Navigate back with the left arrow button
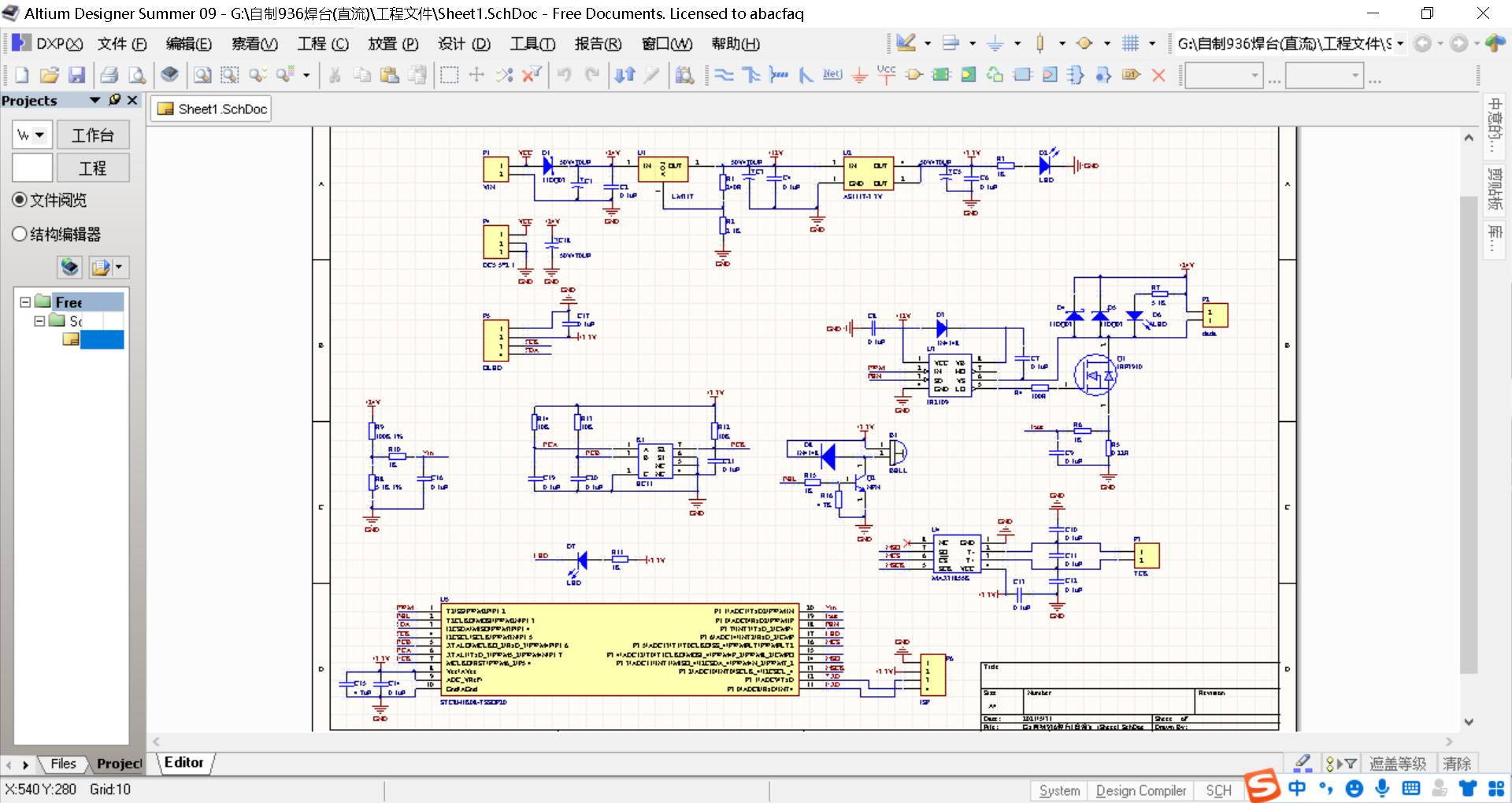The width and height of the screenshot is (1512, 803). point(1422,43)
